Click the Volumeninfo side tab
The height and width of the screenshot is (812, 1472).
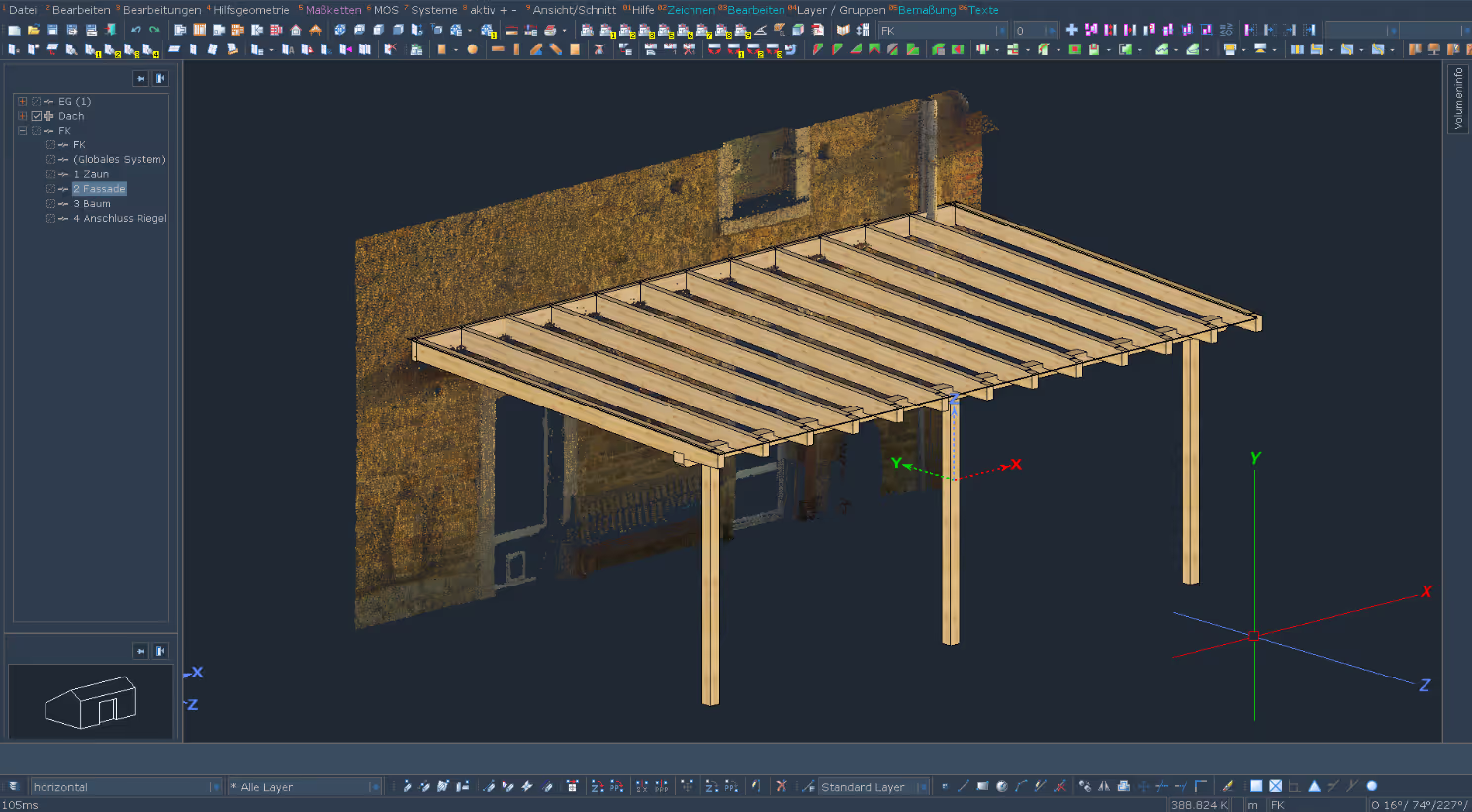1457,98
